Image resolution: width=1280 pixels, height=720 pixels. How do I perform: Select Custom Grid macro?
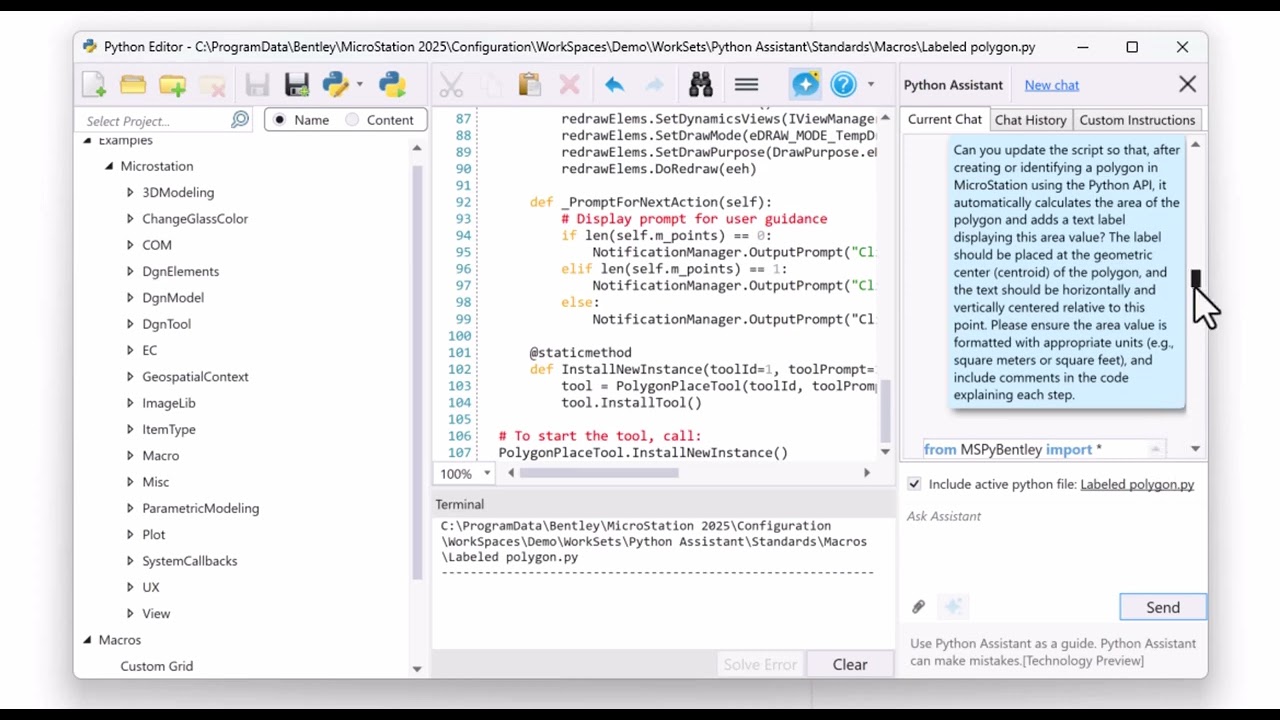pyautogui.click(x=156, y=666)
